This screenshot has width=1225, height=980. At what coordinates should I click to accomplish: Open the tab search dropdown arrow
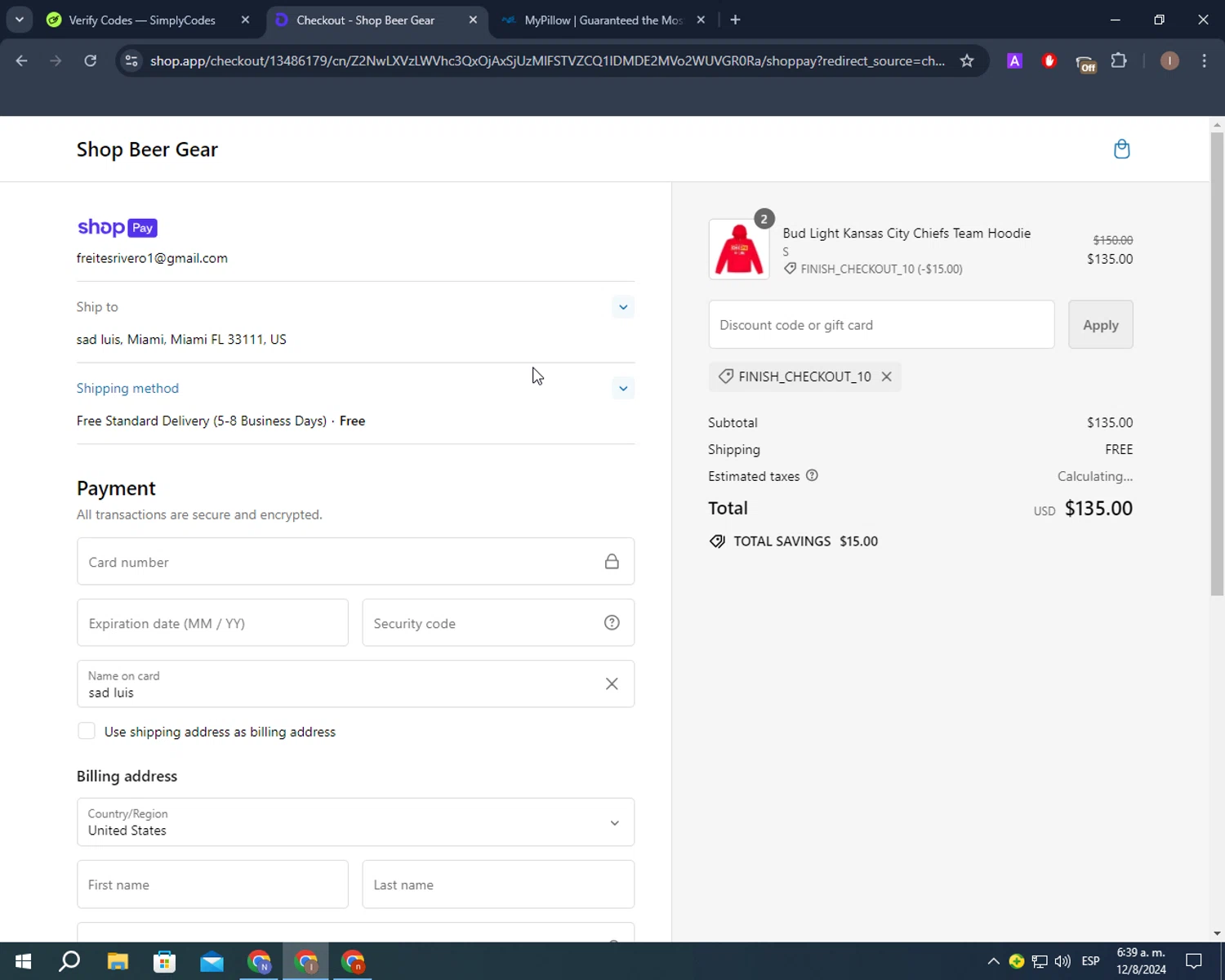click(19, 20)
